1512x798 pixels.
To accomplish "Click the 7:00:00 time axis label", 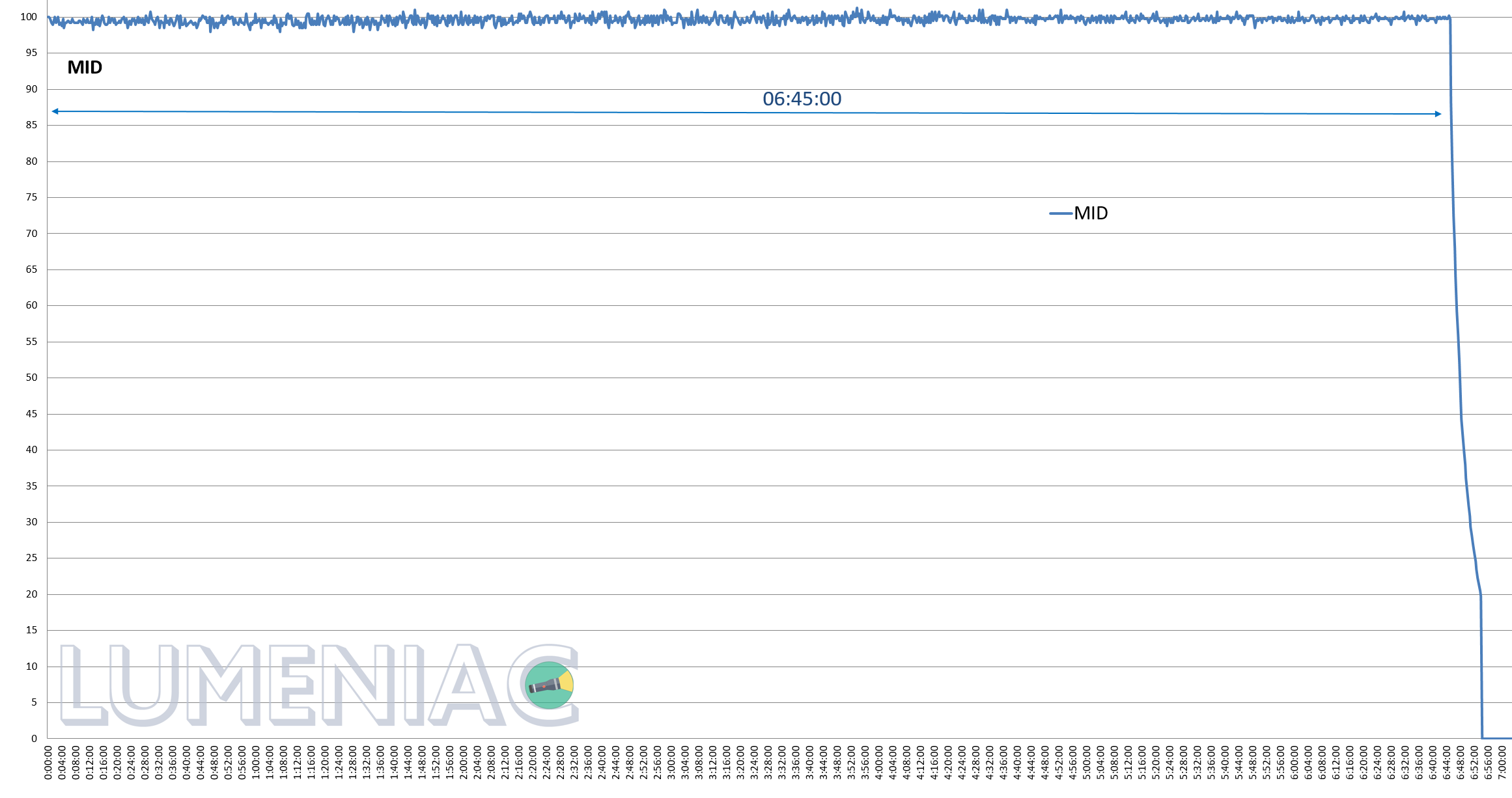I will [1502, 763].
